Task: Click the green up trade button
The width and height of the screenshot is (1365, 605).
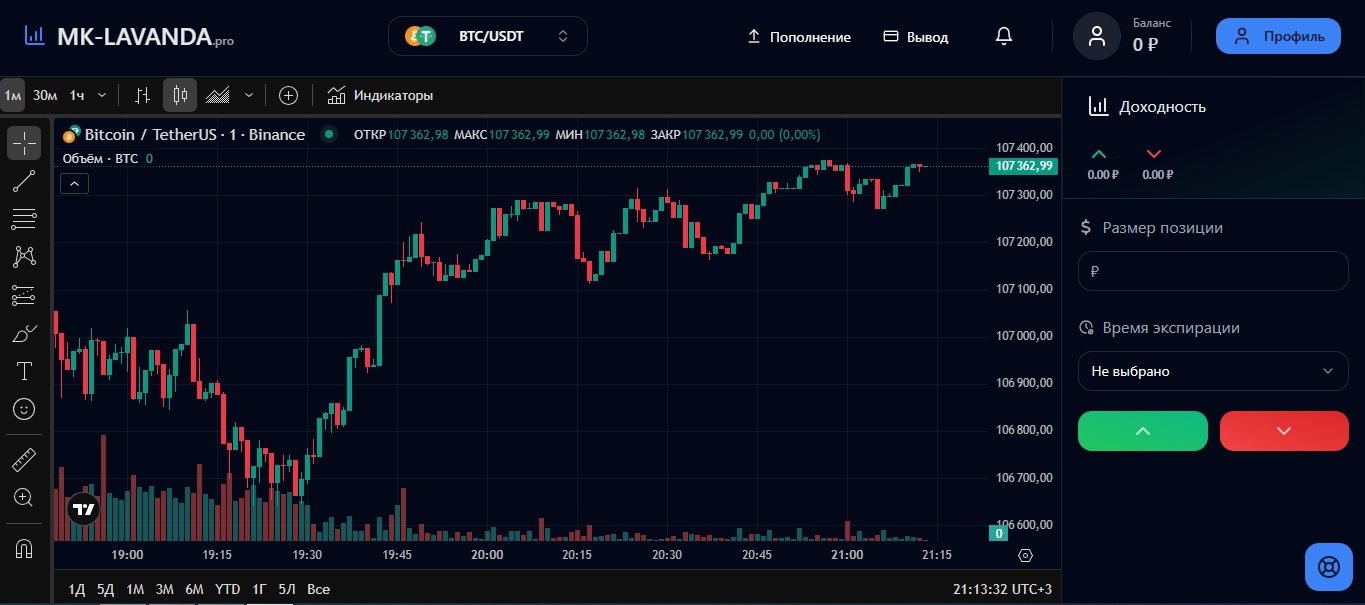Action: coord(1143,431)
